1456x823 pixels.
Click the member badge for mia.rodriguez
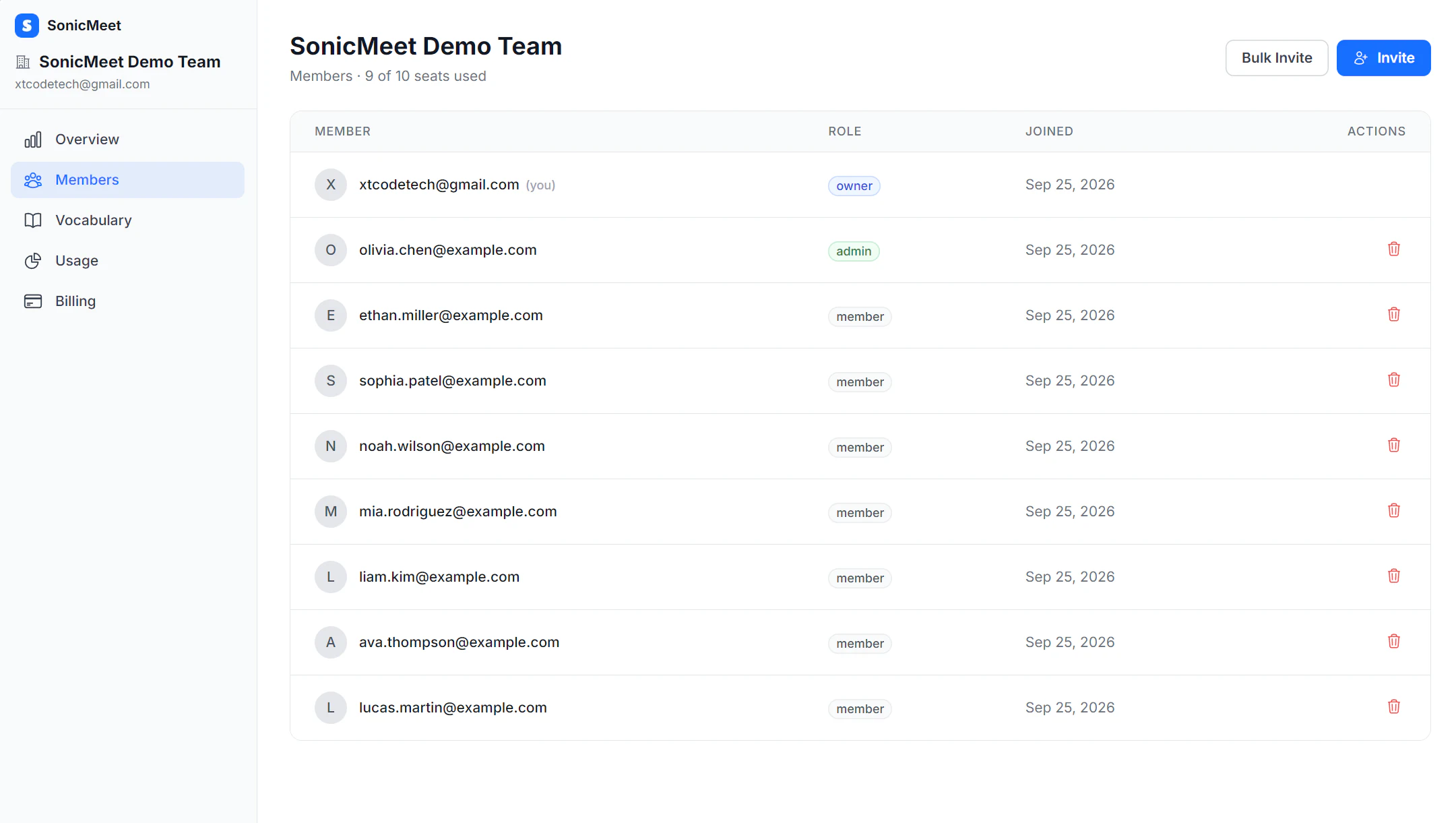click(x=860, y=513)
